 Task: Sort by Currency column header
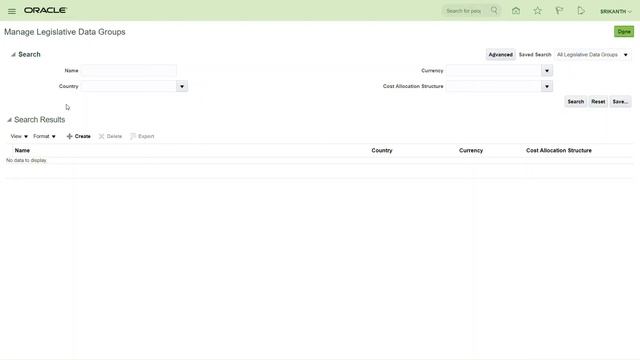tap(471, 151)
